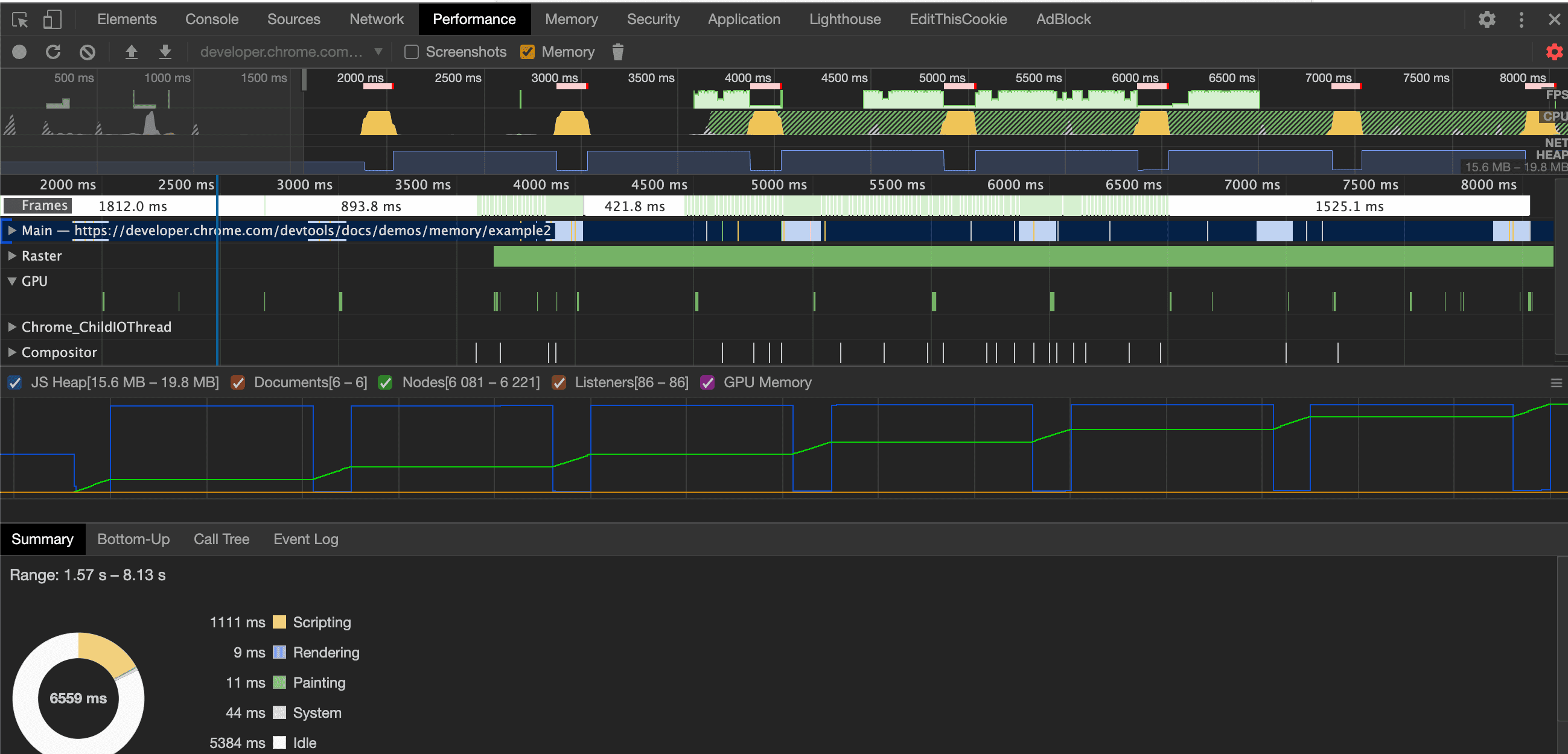1568x754 pixels.
Task: Open the developer.chrome.com recording dropdown
Action: click(292, 52)
